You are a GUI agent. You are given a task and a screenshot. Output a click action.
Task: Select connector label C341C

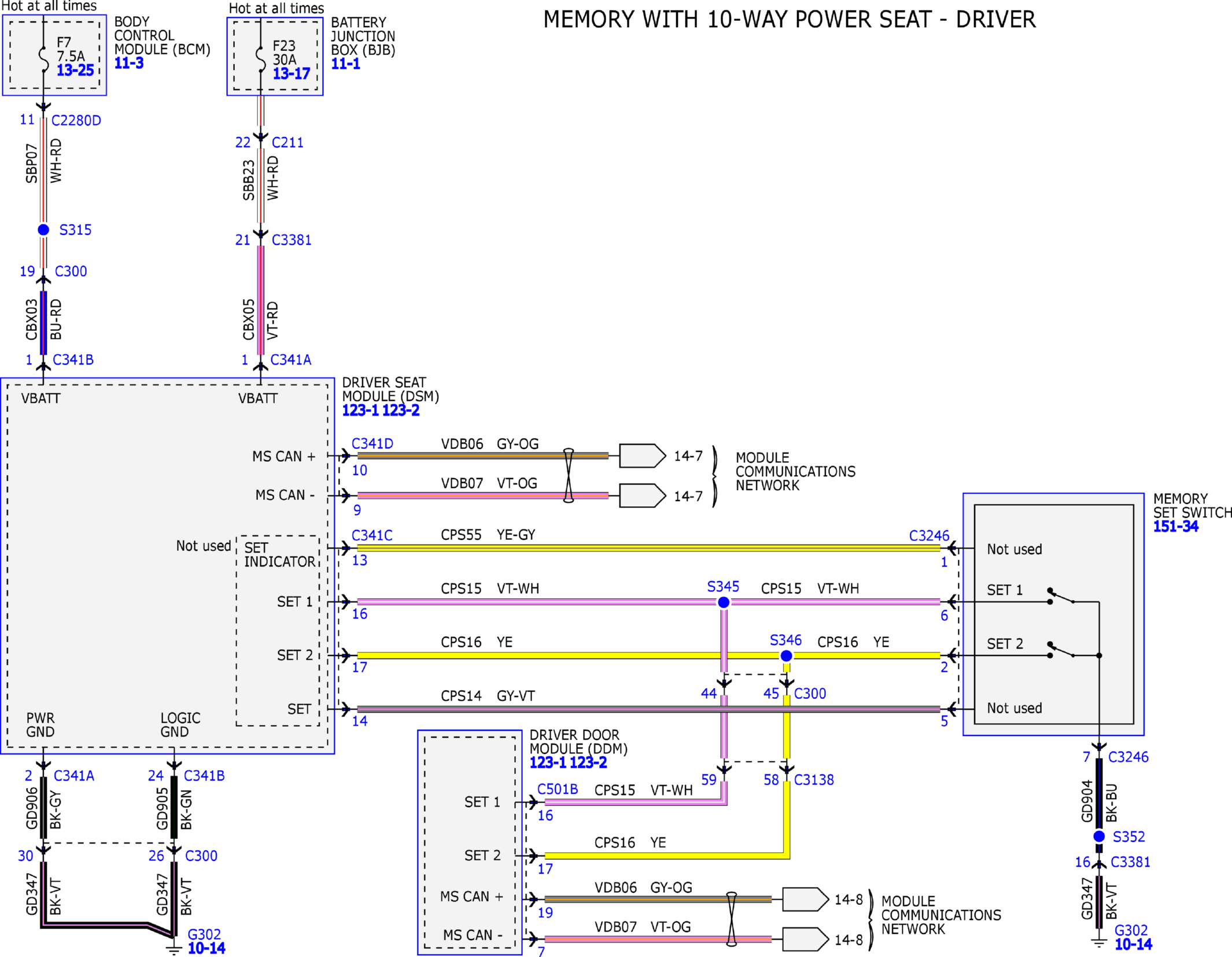[372, 535]
